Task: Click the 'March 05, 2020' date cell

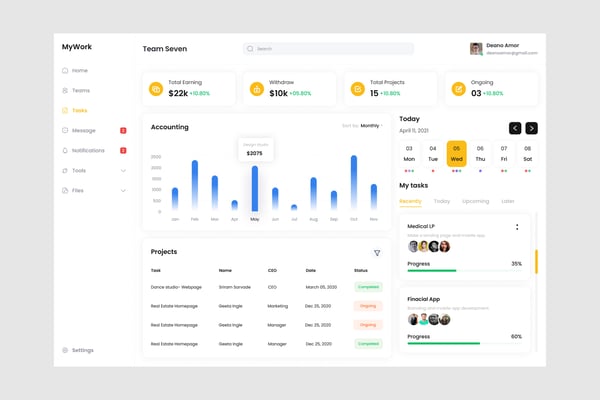Action: [x=321, y=287]
